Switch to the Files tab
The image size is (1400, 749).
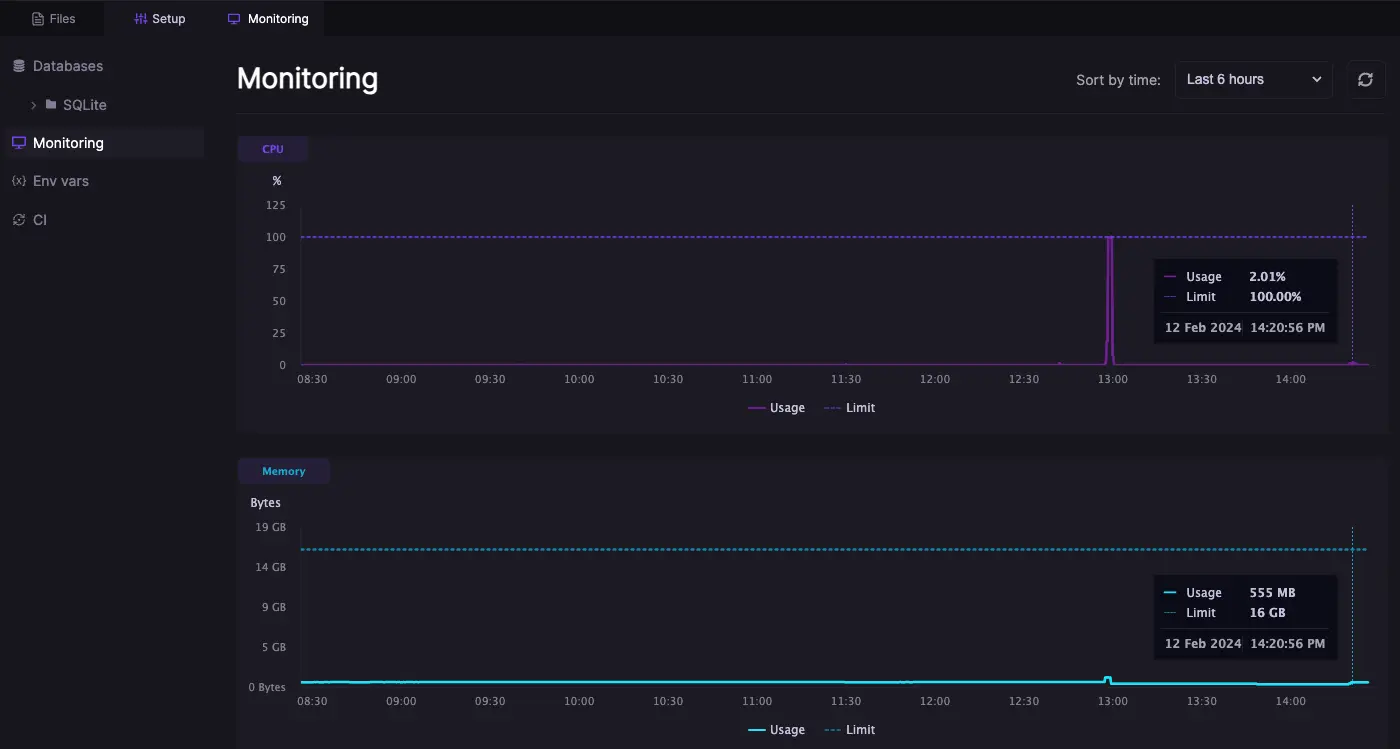click(53, 19)
